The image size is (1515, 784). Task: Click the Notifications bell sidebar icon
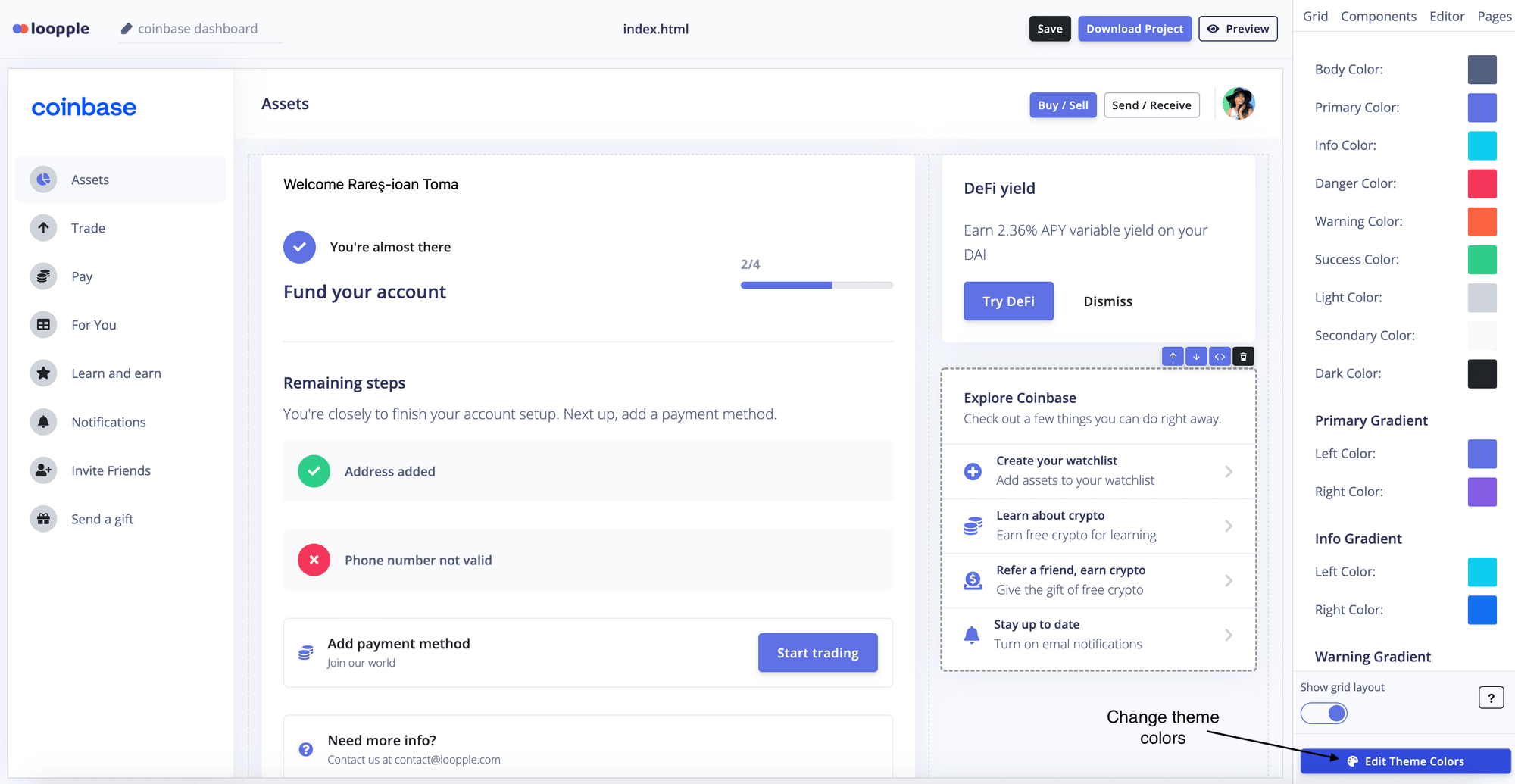click(44, 422)
